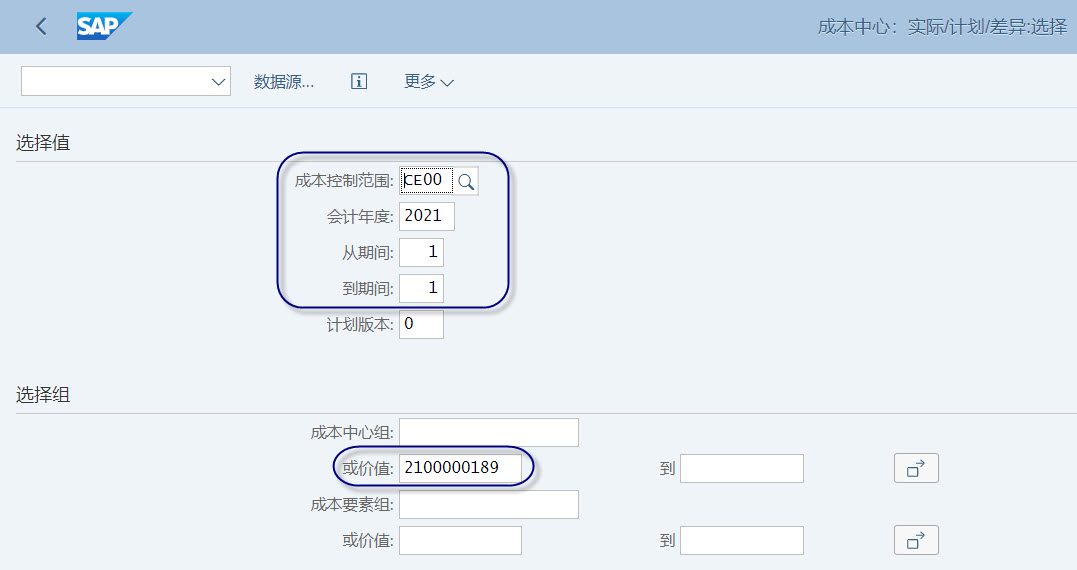Click the 到 field for cost center value

(742, 468)
